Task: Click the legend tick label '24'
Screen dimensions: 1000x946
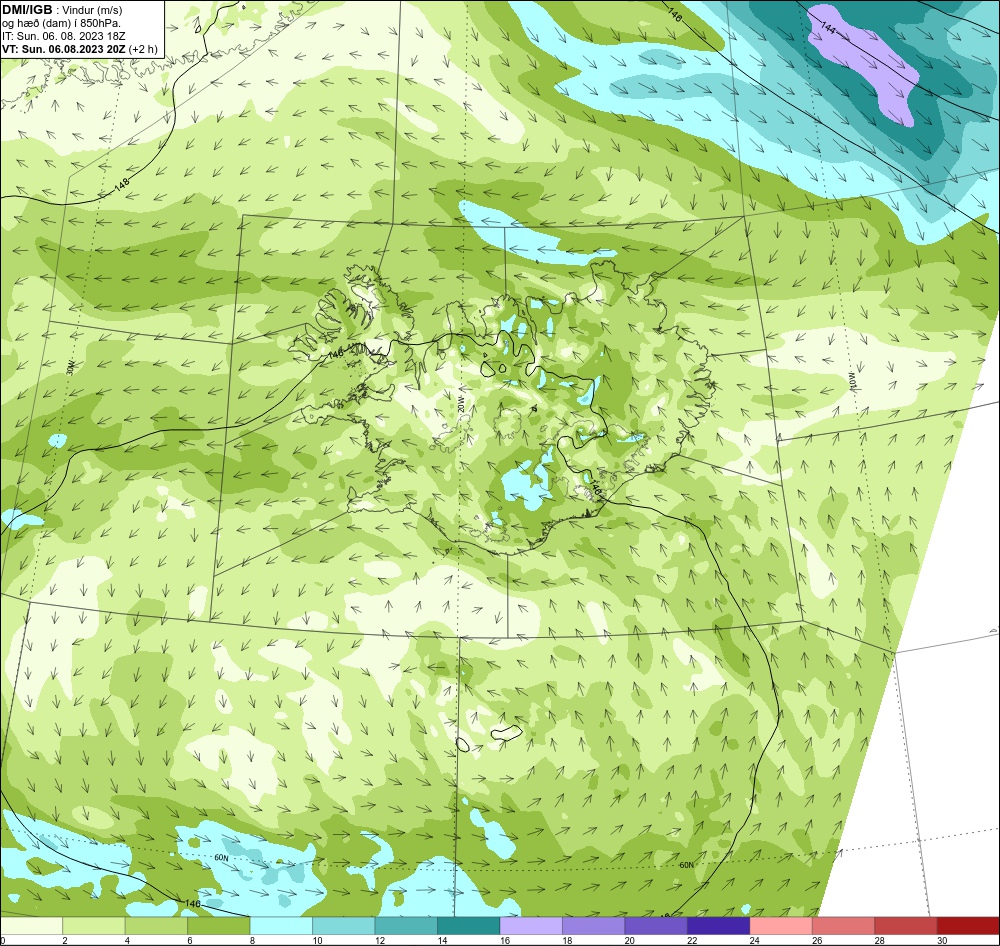Action: point(754,940)
